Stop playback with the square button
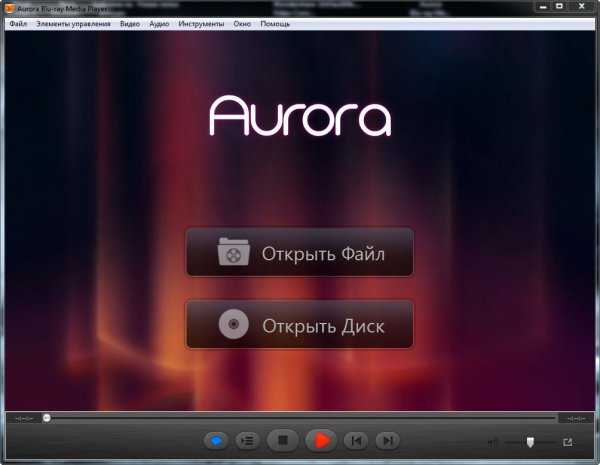Image resolution: width=600 pixels, height=465 pixels. (283, 441)
